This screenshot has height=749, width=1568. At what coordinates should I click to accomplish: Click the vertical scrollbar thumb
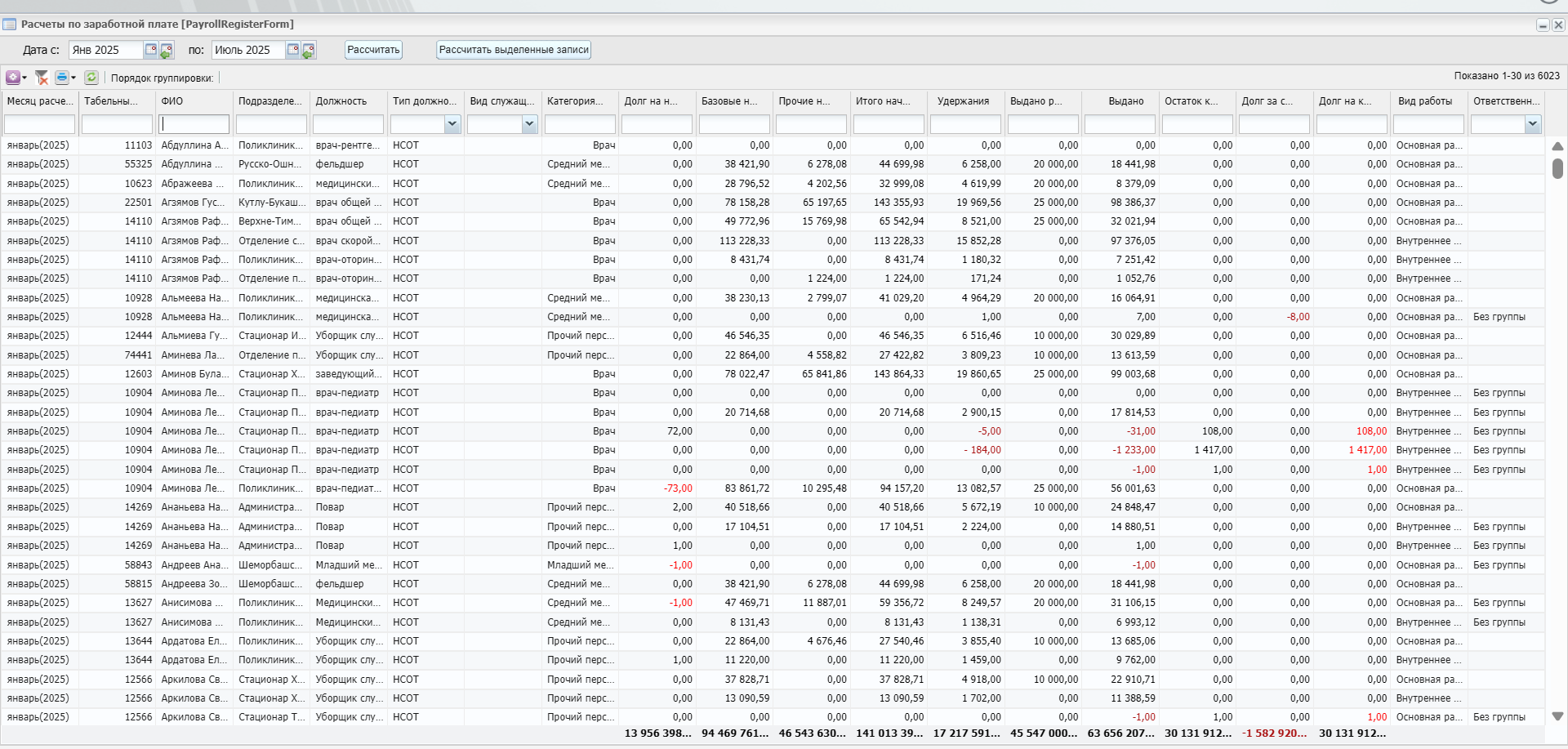point(1557,168)
